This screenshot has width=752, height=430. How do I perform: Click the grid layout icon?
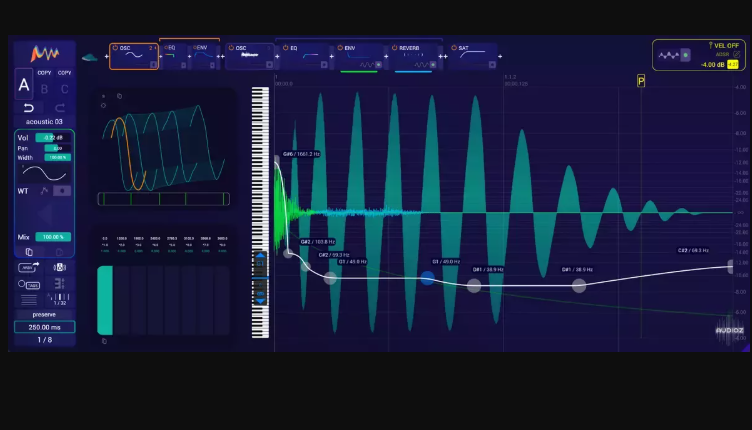(59, 283)
